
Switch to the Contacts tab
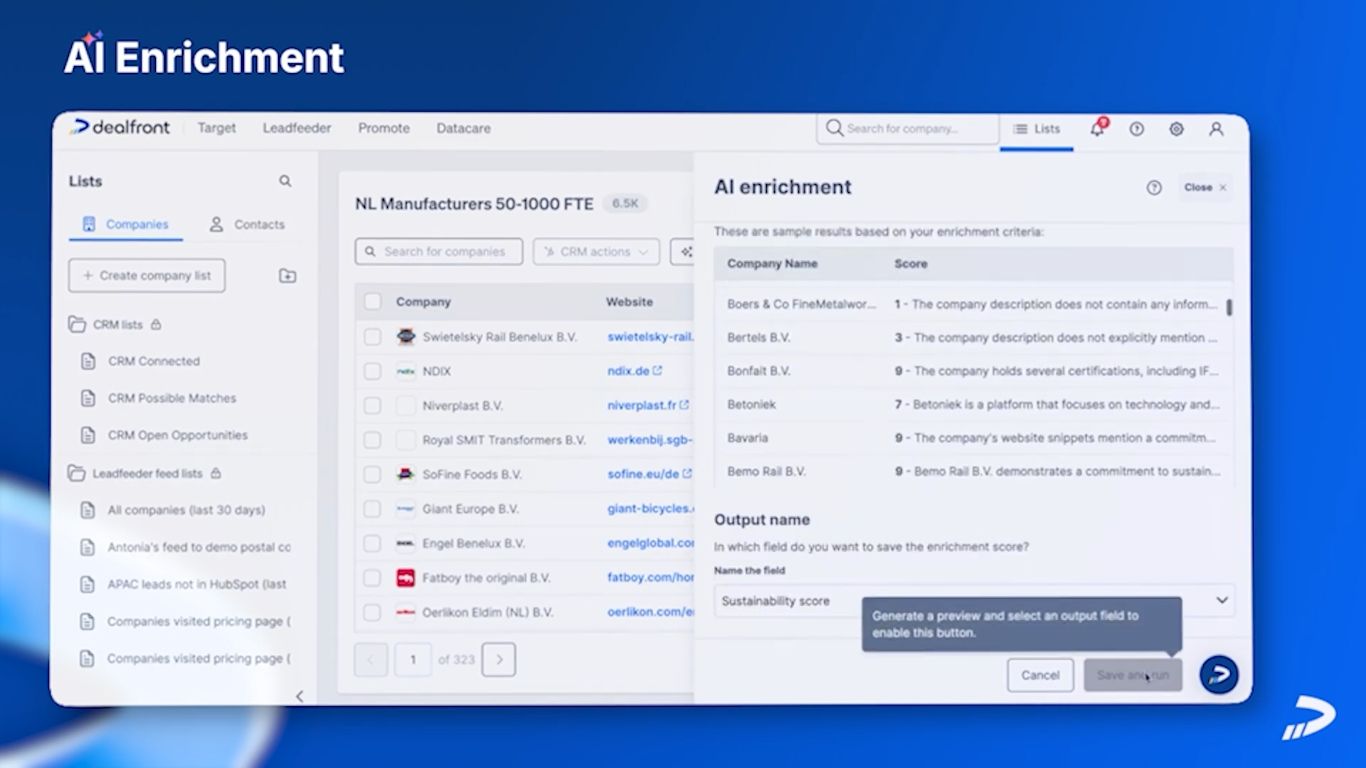click(x=247, y=224)
